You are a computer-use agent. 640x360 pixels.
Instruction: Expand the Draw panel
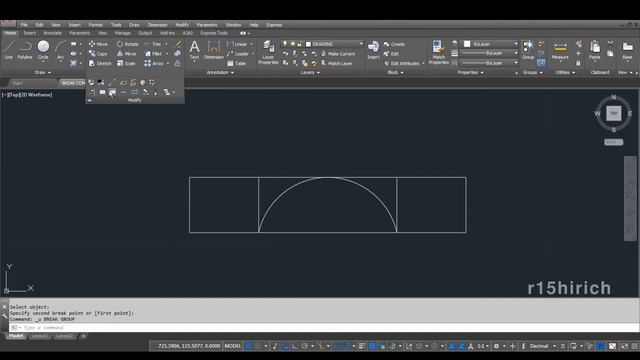point(42,73)
